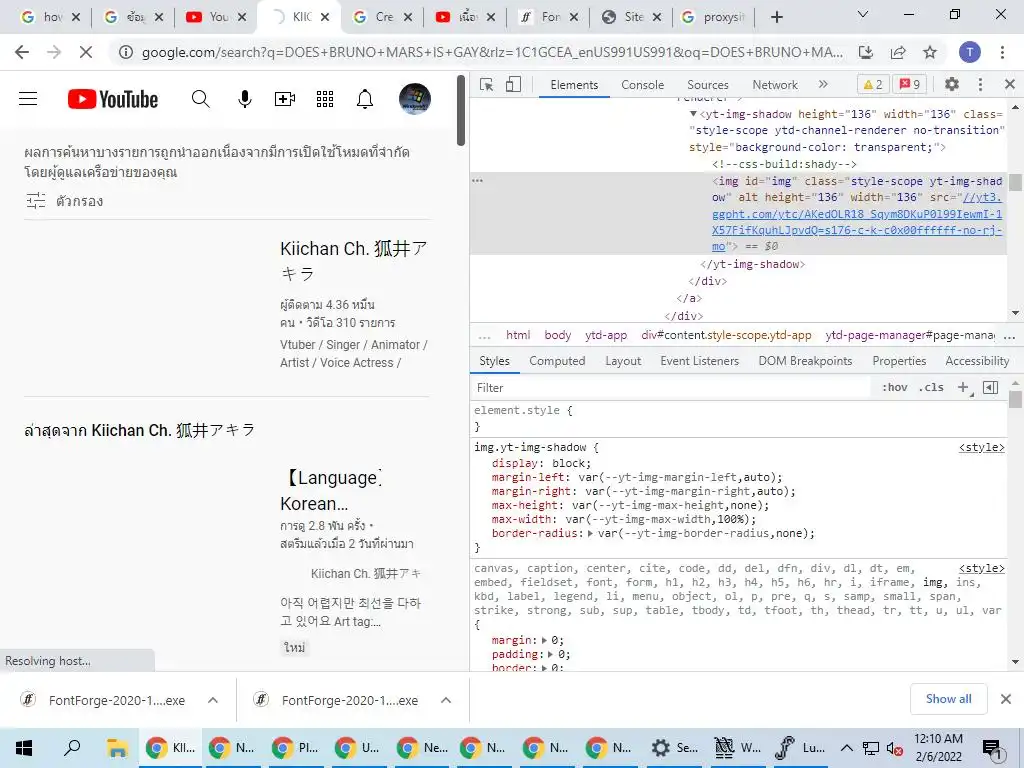Click the styles Filter input field
This screenshot has width=1024, height=768.
(673, 388)
